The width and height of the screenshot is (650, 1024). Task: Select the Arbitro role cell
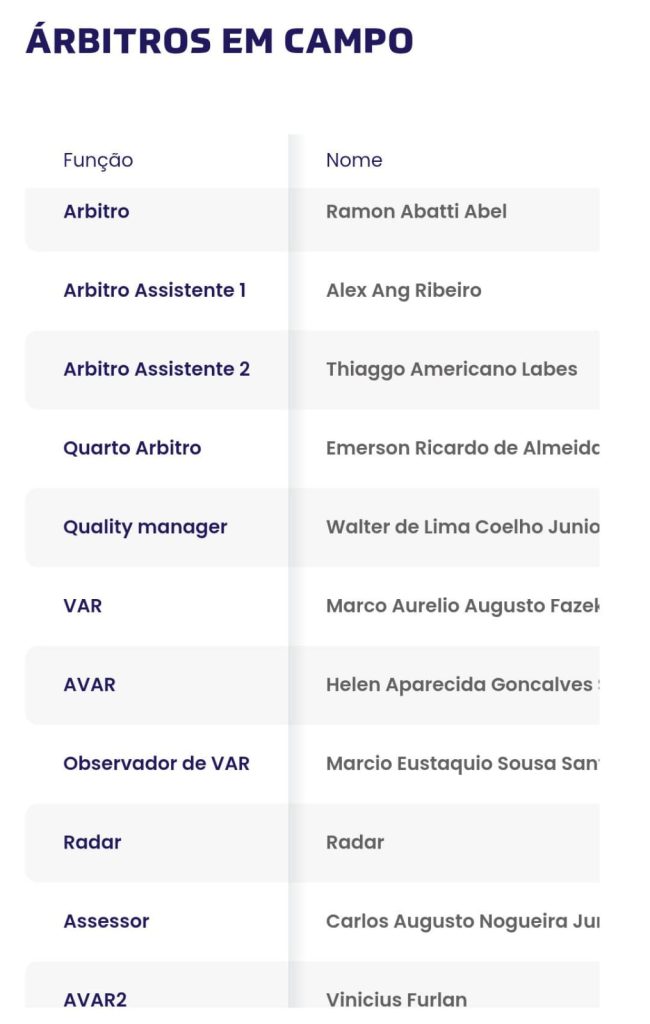96,211
